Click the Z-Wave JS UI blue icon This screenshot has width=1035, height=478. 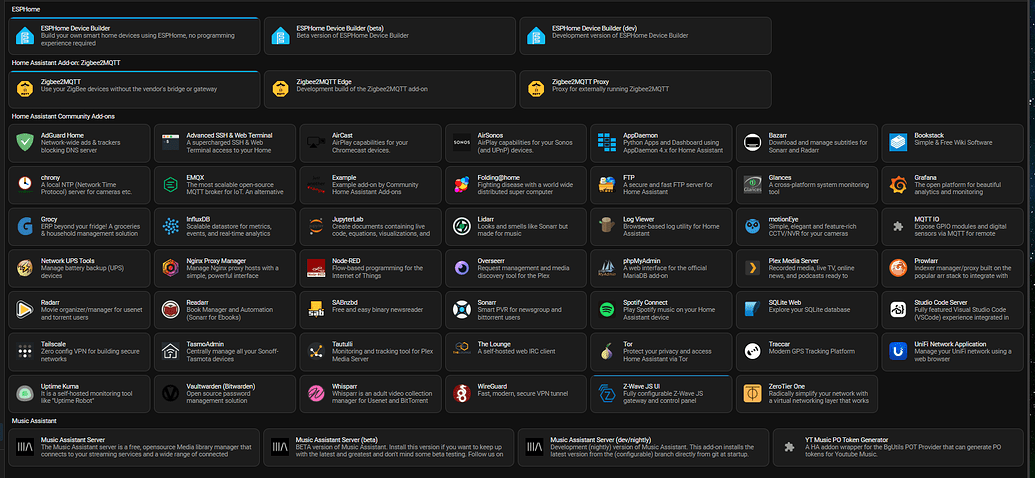607,393
